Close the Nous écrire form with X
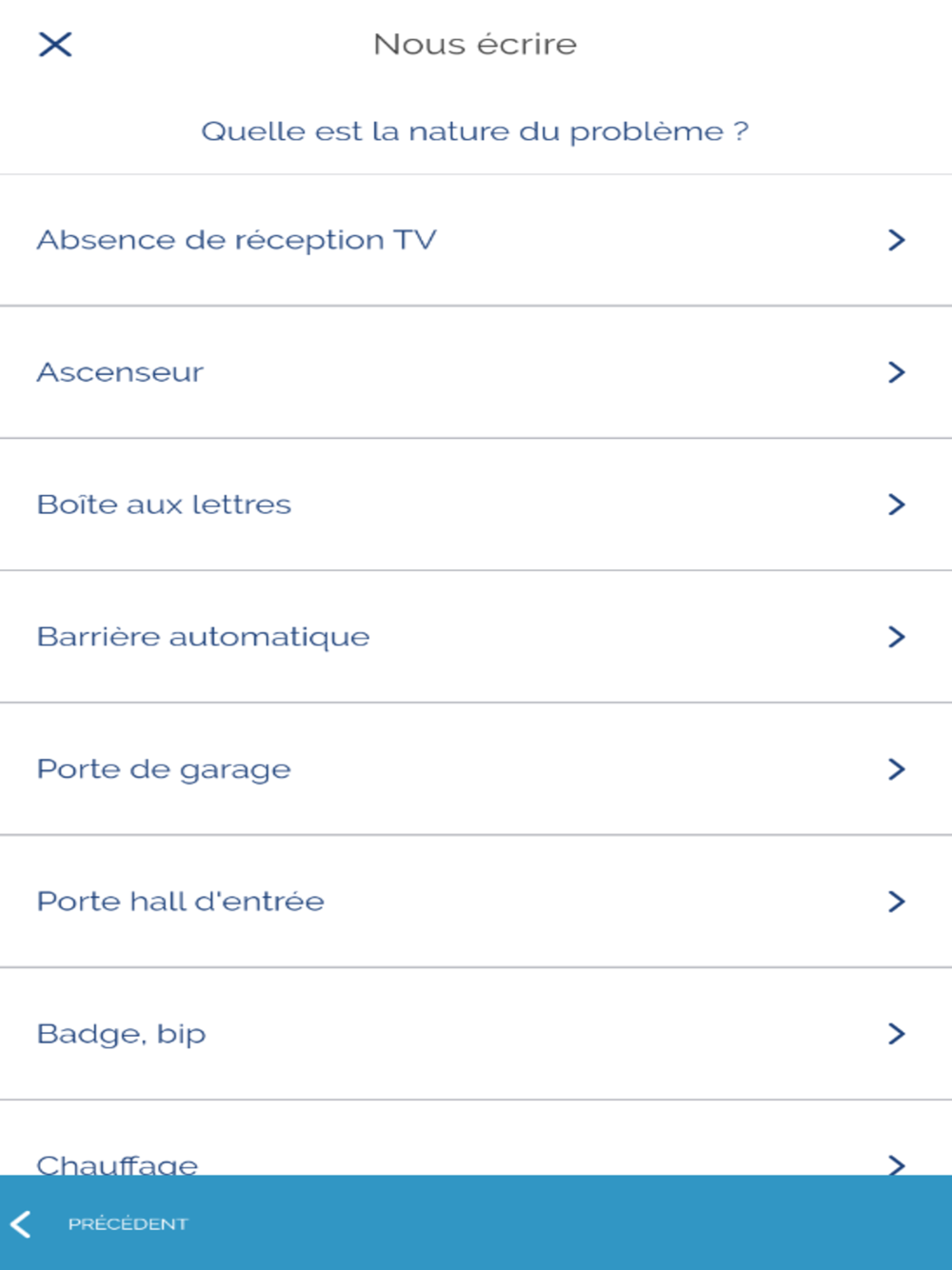Image resolution: width=952 pixels, height=1270 pixels. pyautogui.click(x=55, y=44)
